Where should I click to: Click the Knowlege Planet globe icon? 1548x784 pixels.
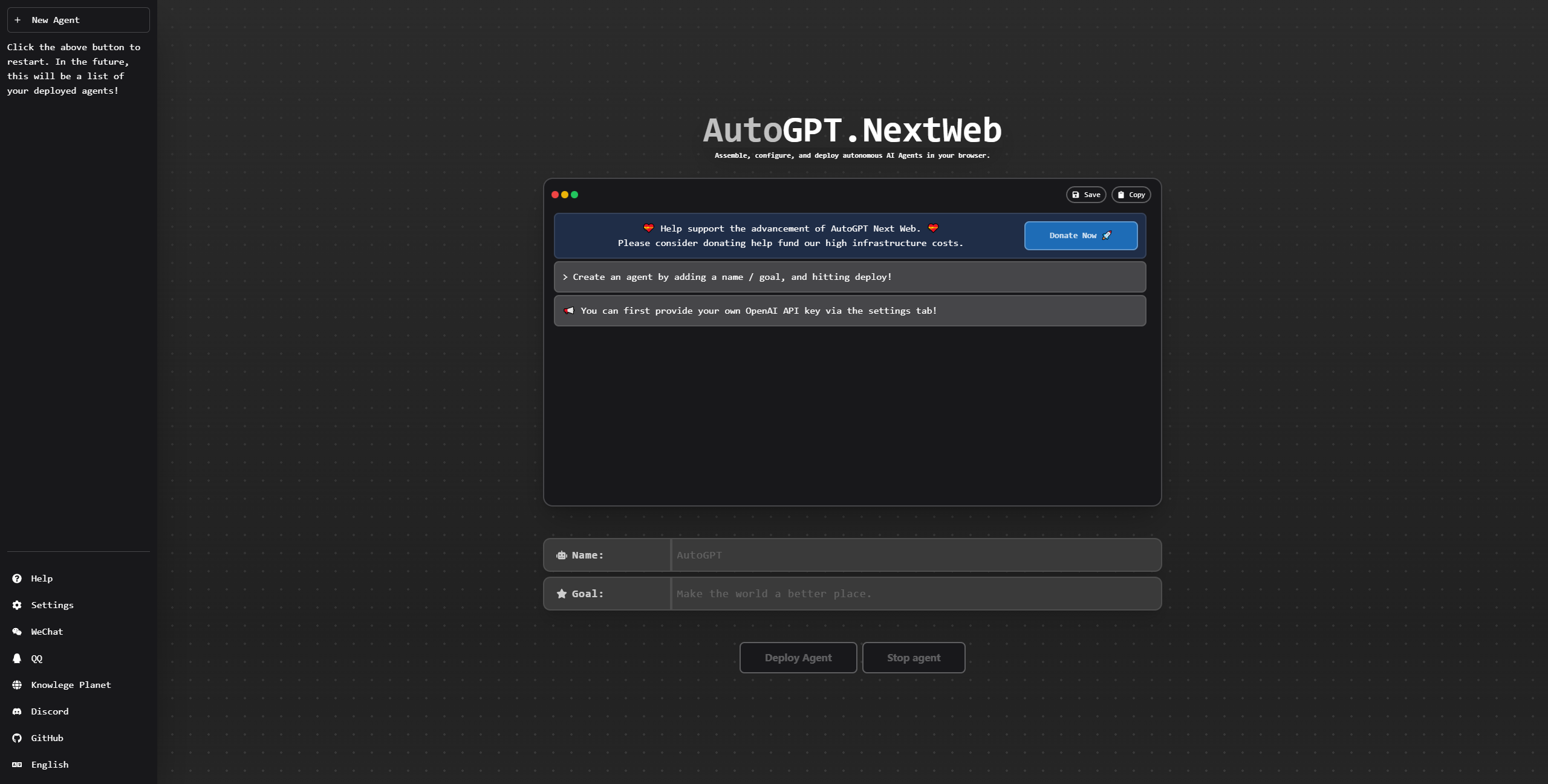(x=17, y=685)
